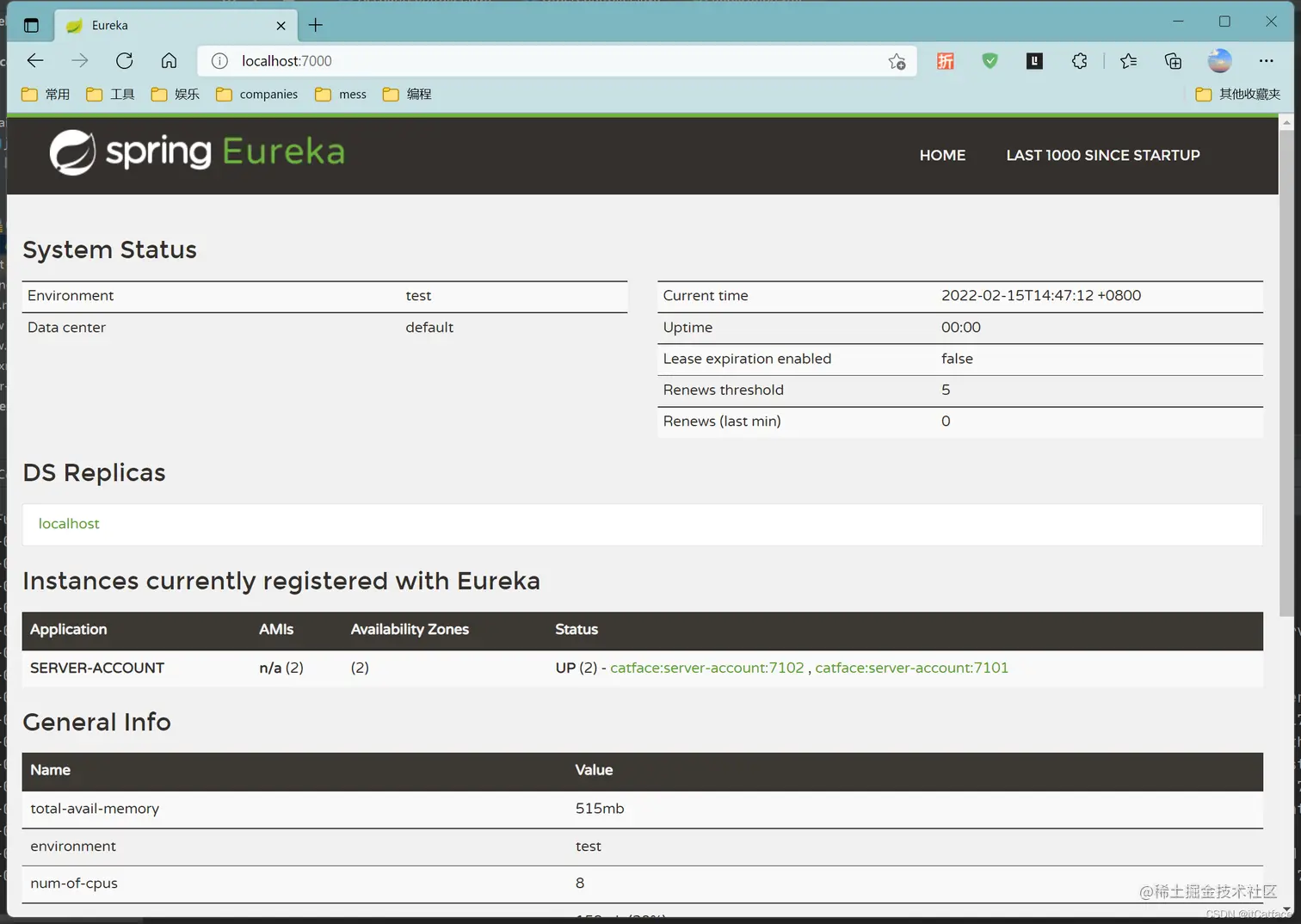Open the browser settings and more menu
1301x924 pixels.
1266,60
